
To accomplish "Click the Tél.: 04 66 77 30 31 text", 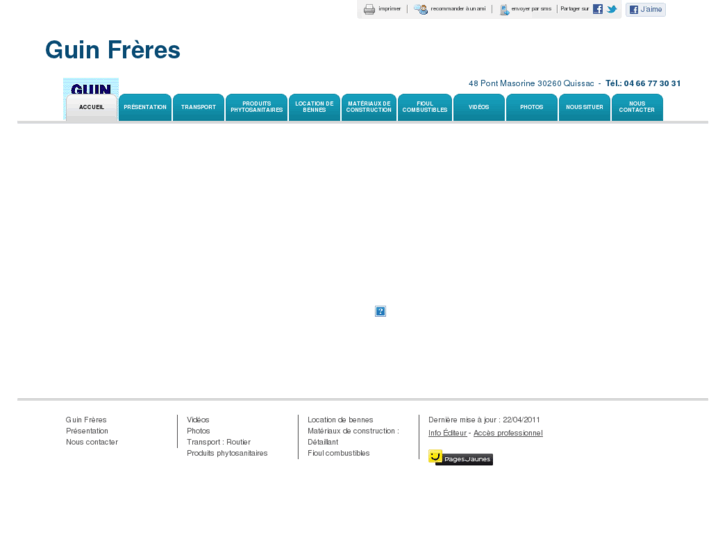I will [643, 83].
